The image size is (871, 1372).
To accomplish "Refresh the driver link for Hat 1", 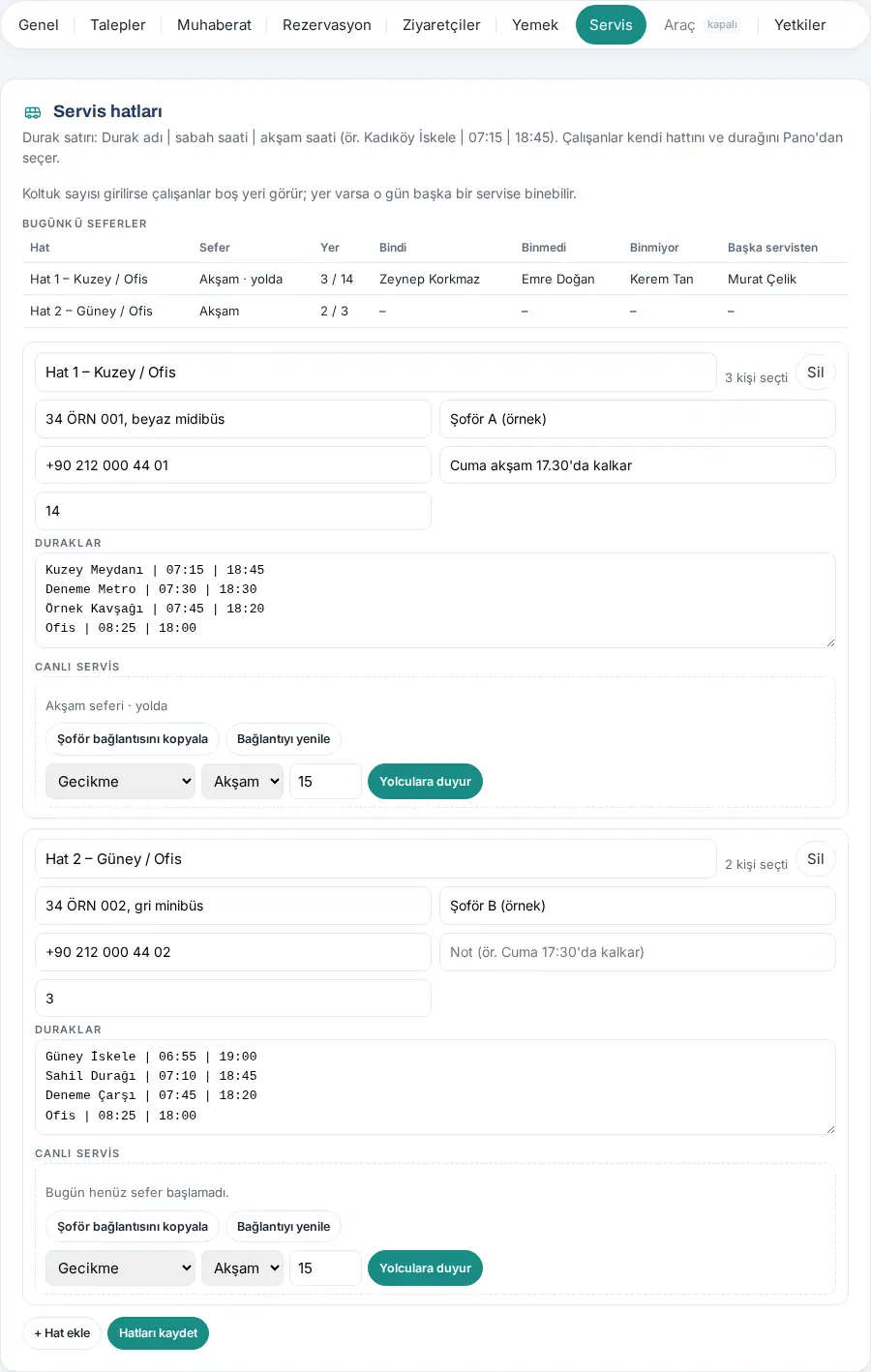I will tap(284, 739).
